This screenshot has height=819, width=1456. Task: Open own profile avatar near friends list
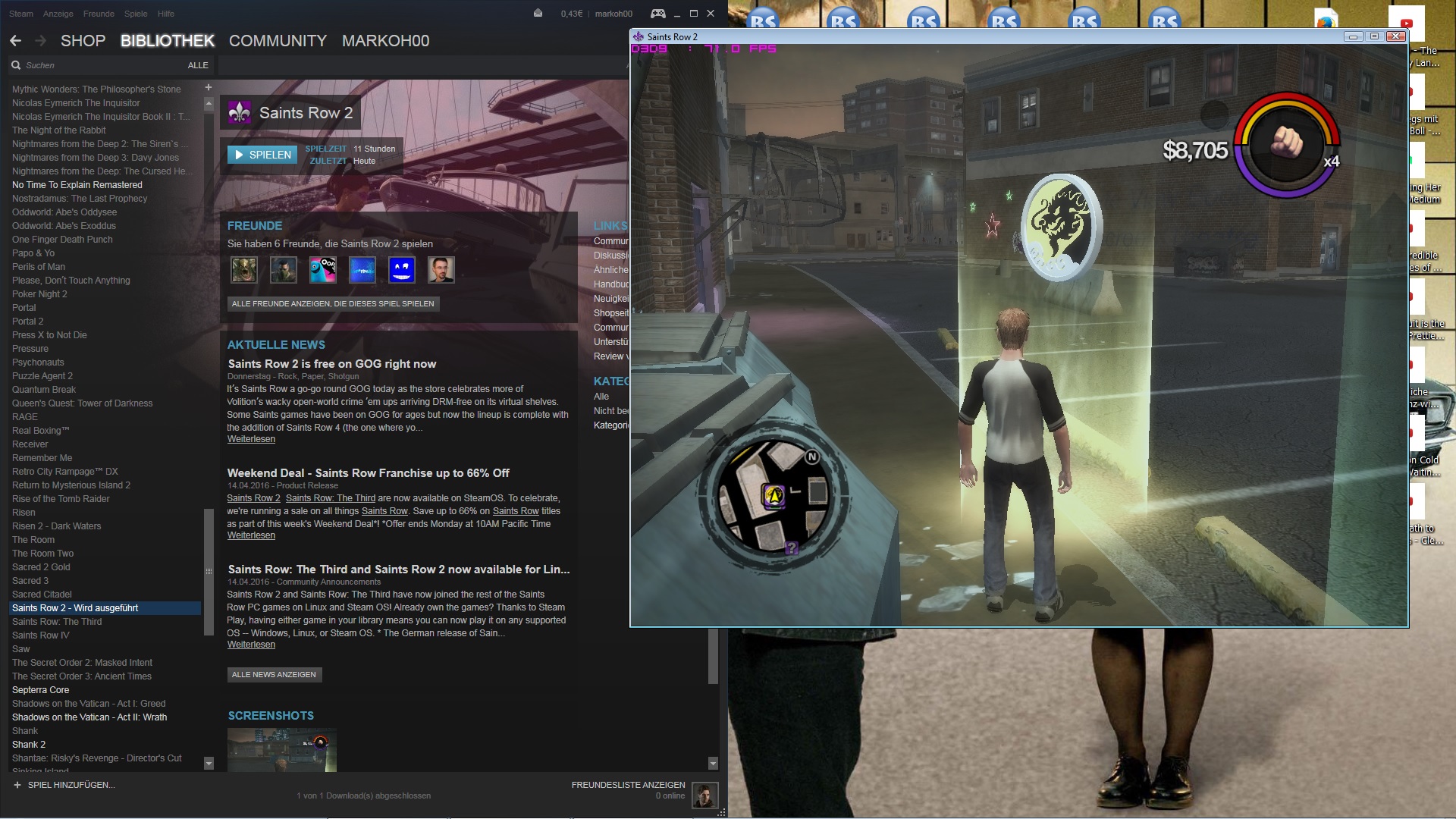tap(704, 795)
